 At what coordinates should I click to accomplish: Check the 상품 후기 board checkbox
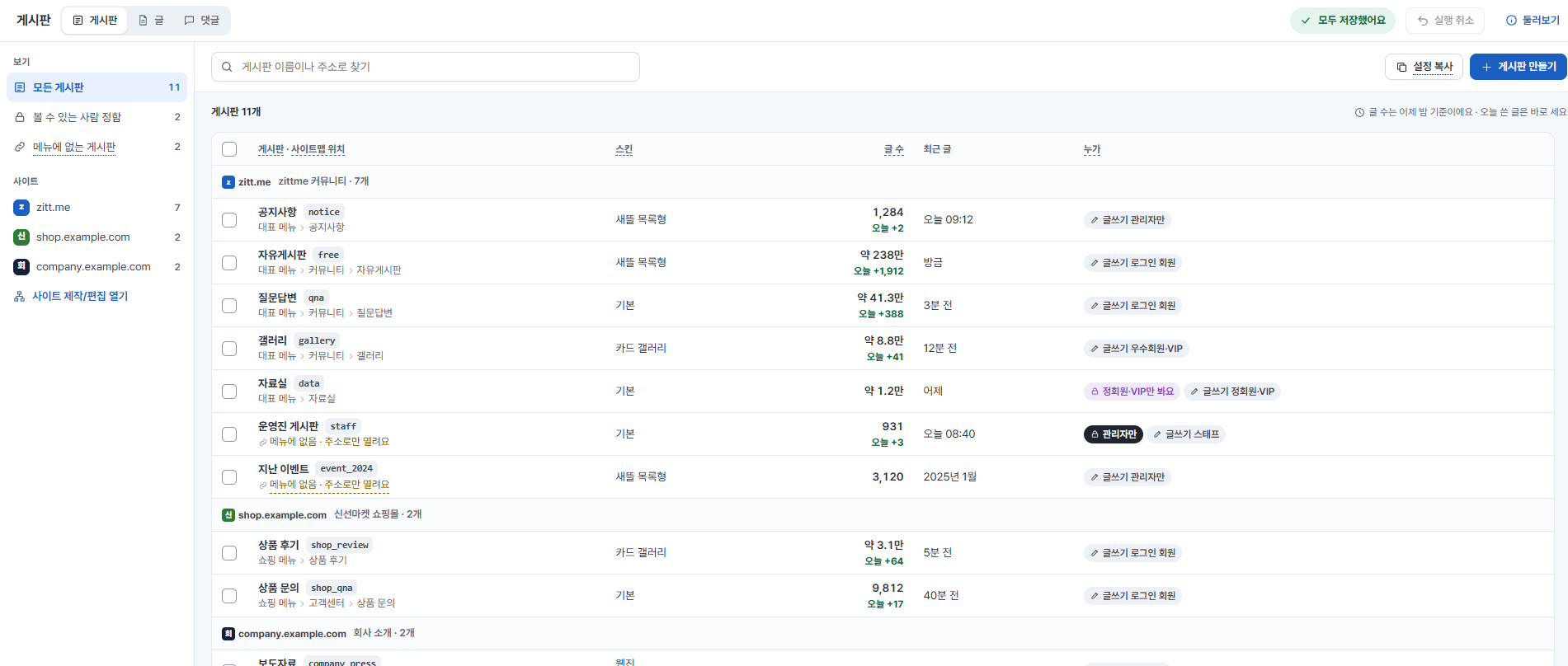(229, 553)
